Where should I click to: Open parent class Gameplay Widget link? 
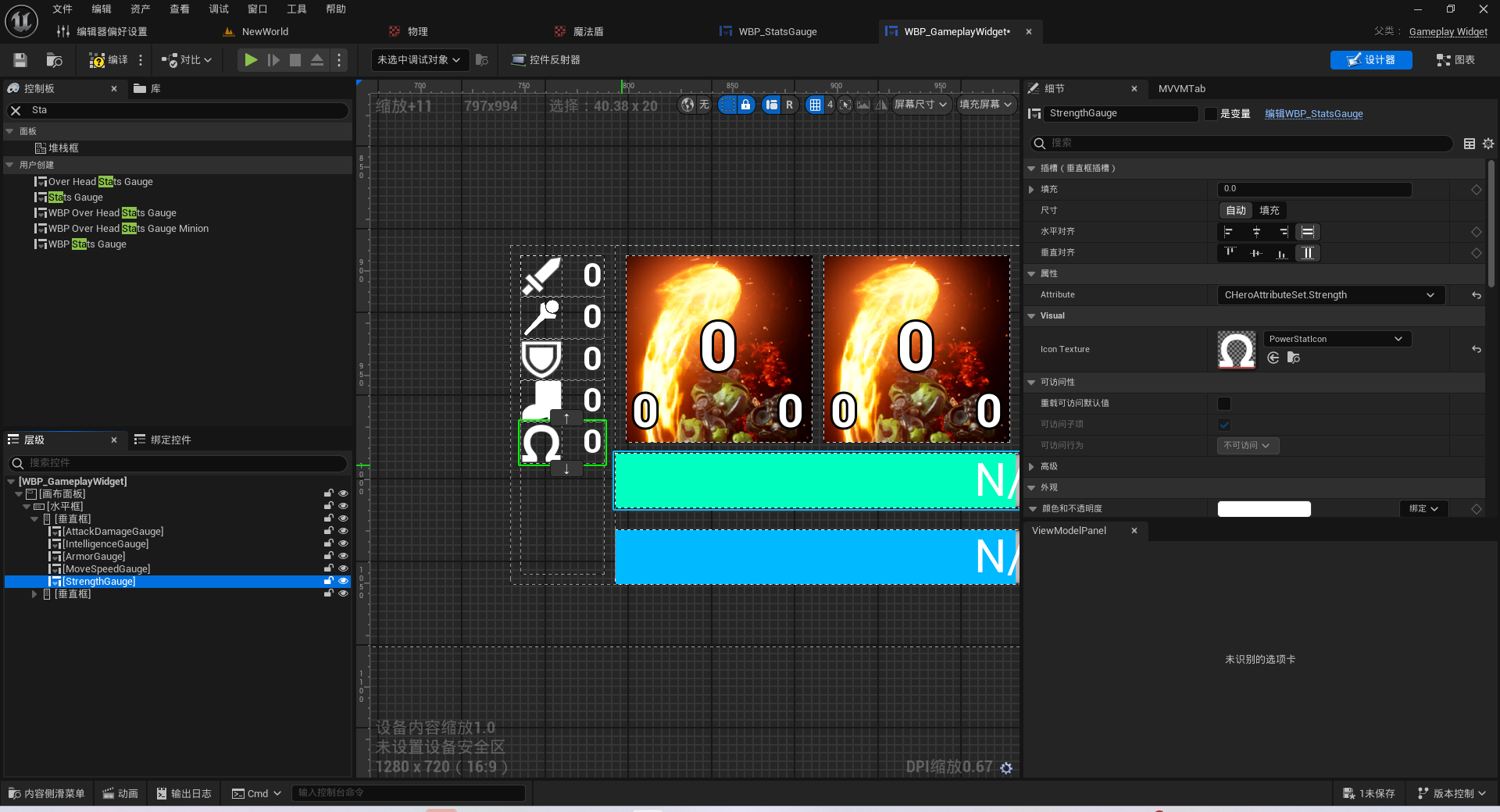(1448, 32)
